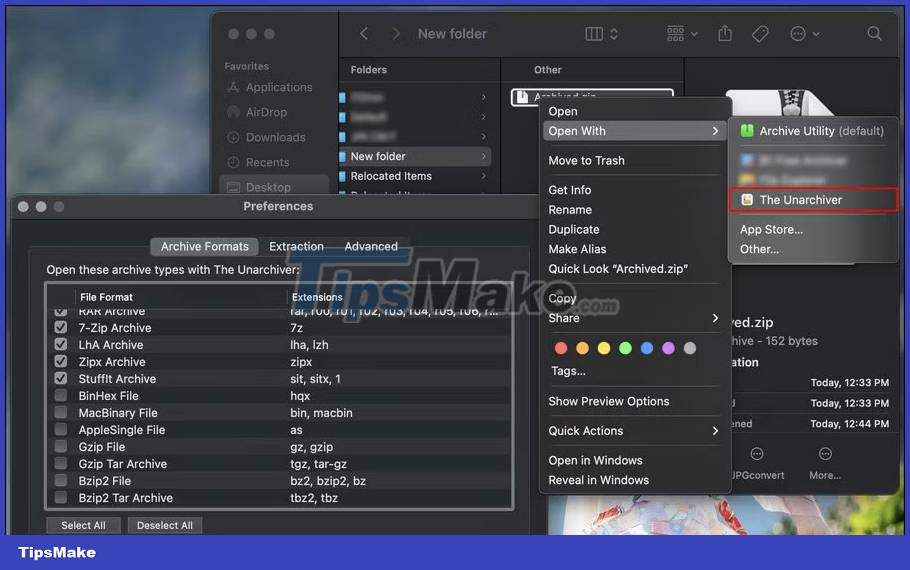910x570 pixels.
Task: Uncheck the Zipx Archive checkbox
Action: [60, 361]
